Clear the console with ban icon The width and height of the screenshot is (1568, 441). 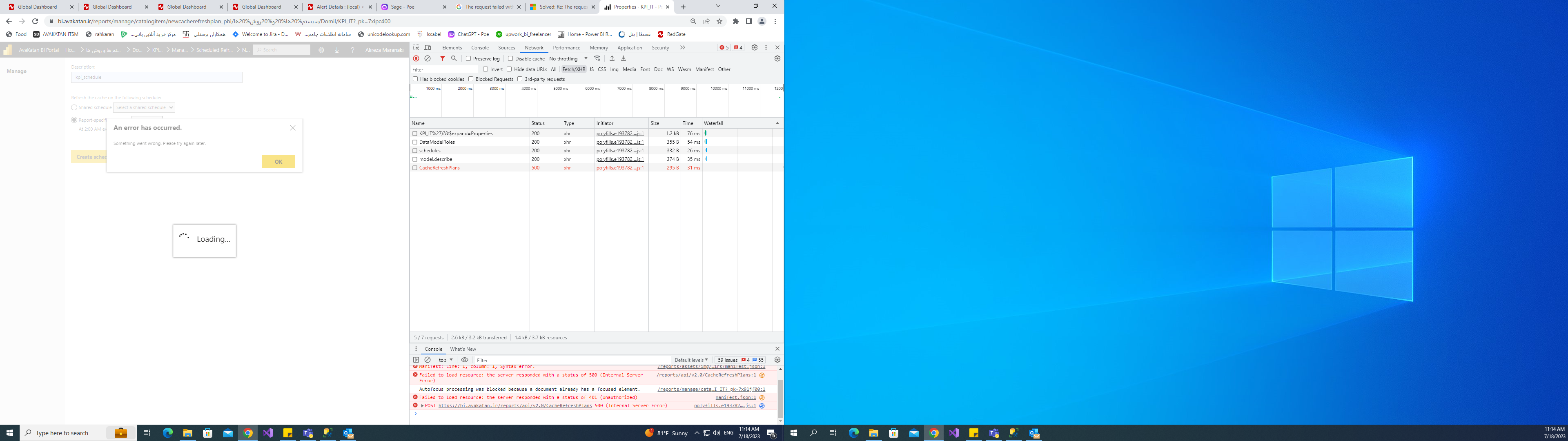(428, 360)
